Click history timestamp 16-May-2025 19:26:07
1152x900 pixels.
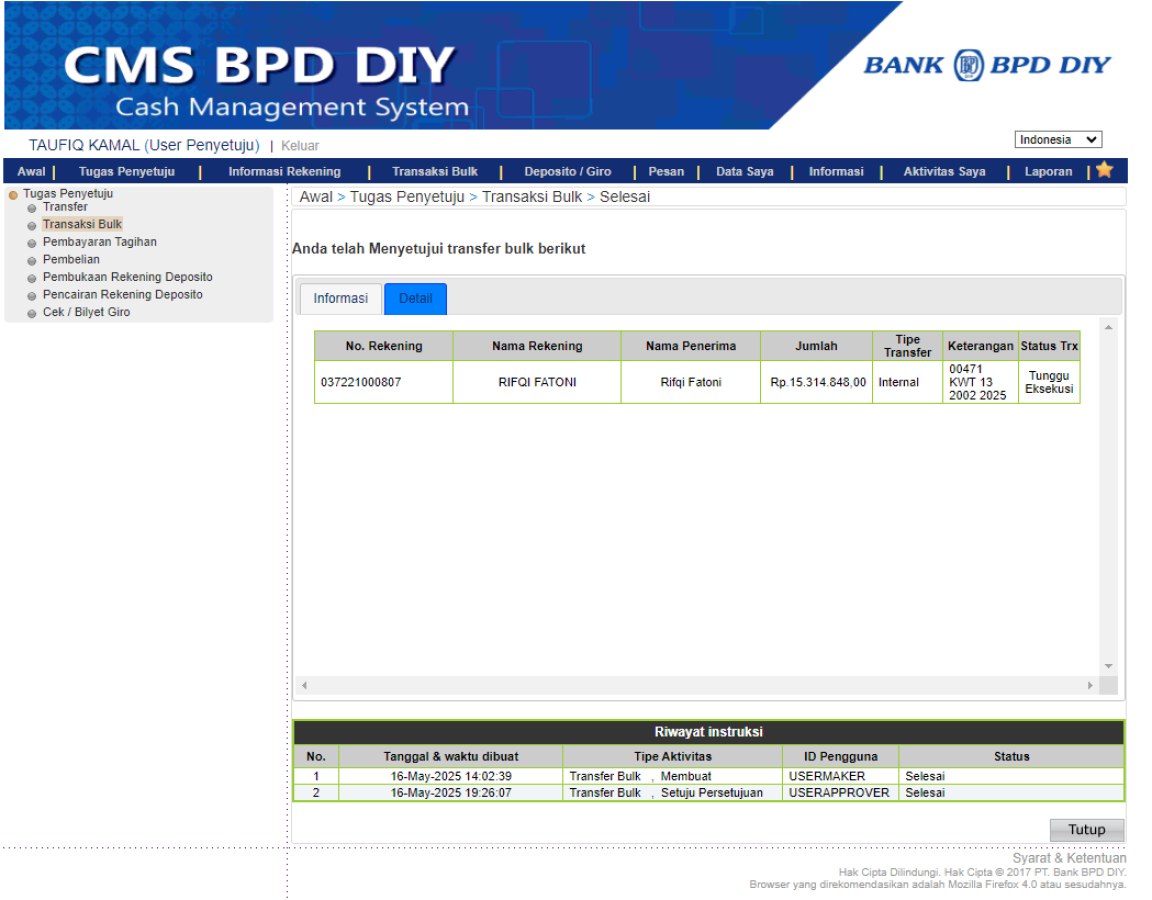[x=451, y=793]
